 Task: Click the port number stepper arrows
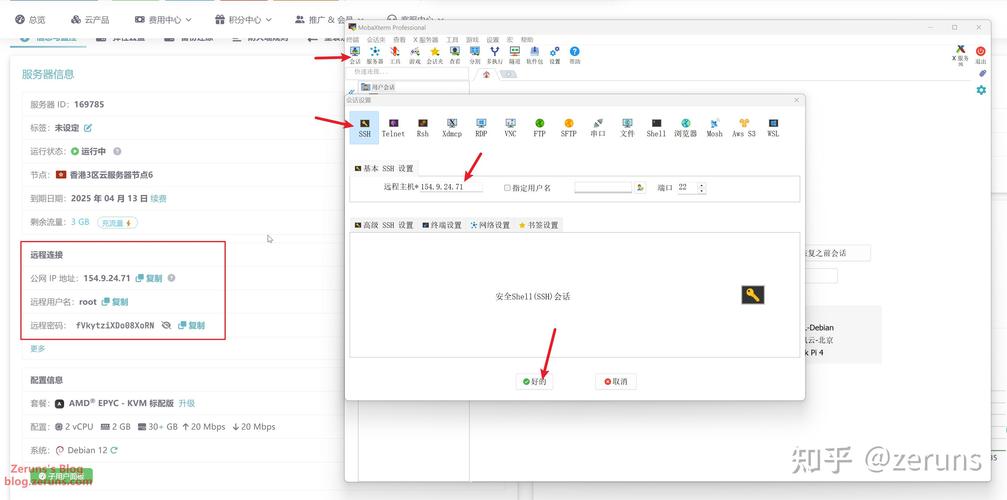(x=701, y=188)
